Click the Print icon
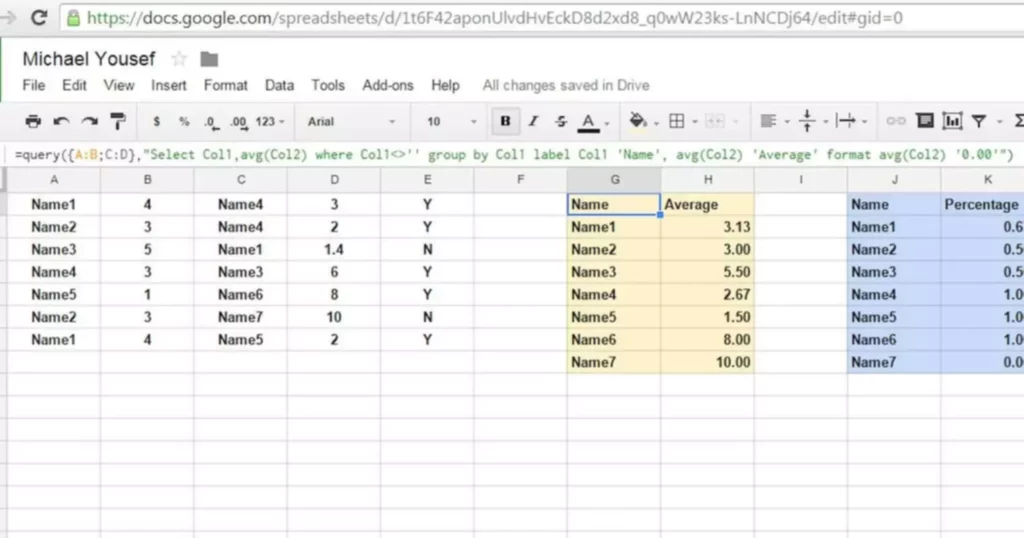This screenshot has width=1024, height=538. [33, 121]
